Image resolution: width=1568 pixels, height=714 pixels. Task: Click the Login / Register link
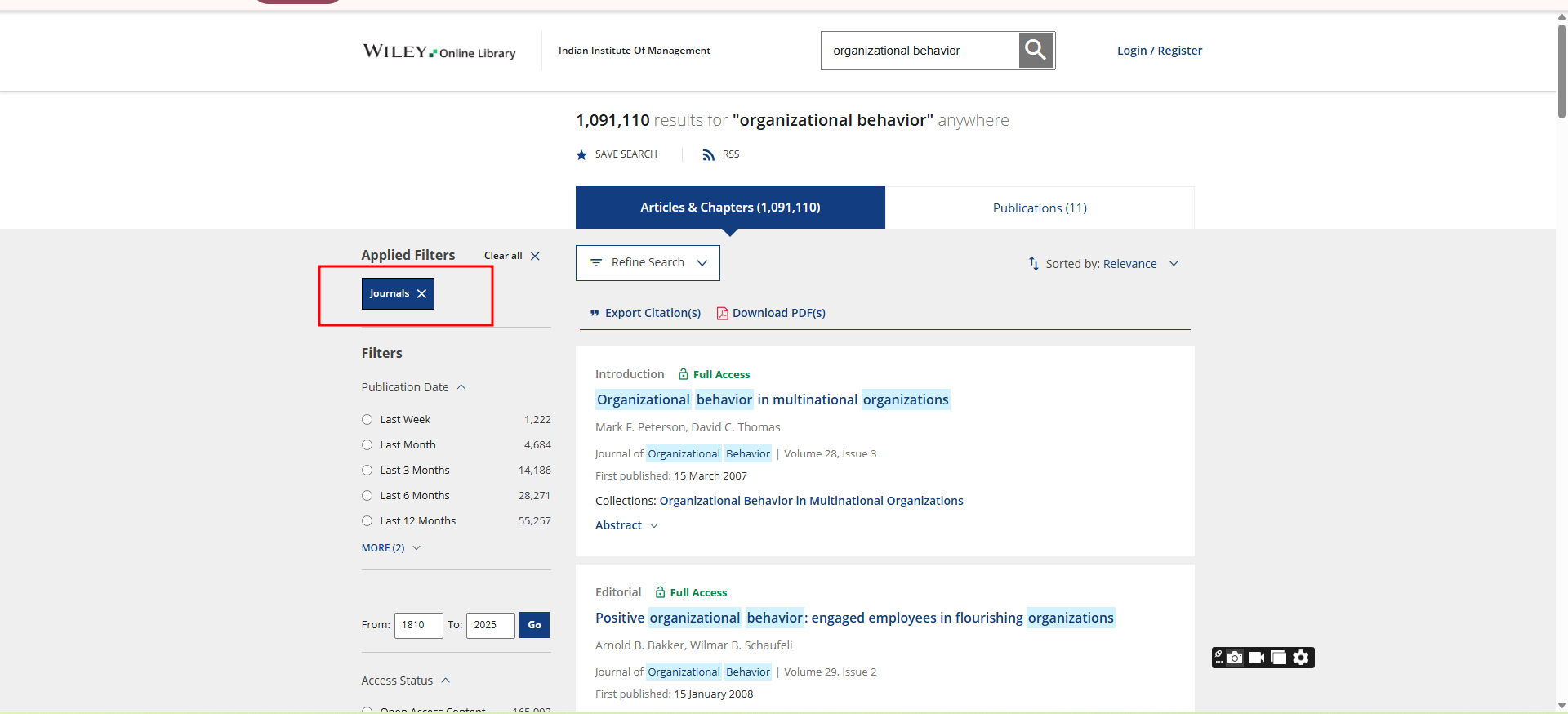[x=1159, y=51]
